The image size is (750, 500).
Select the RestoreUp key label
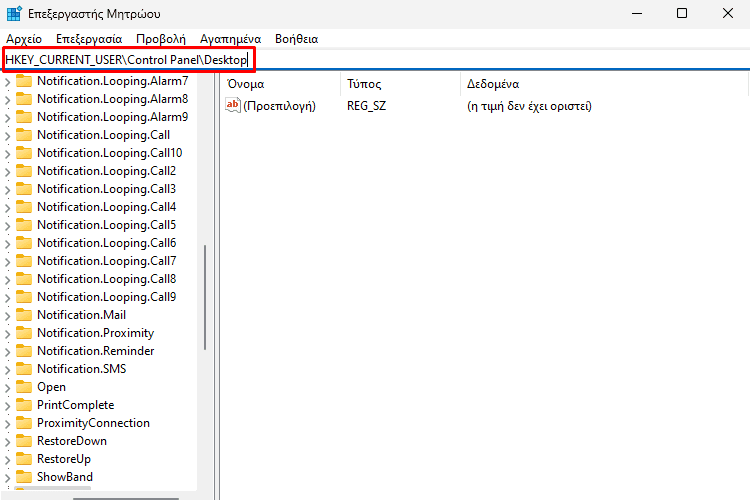(64, 459)
